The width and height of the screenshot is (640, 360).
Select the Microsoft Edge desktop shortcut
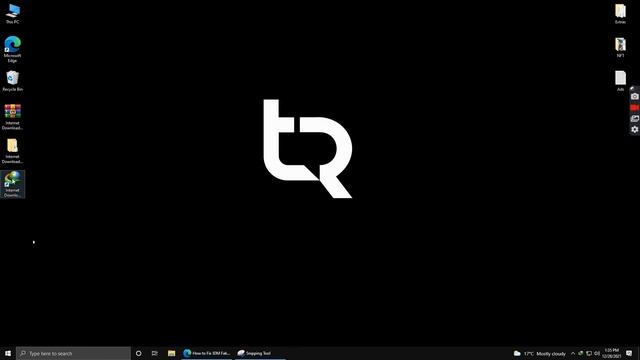(13, 49)
